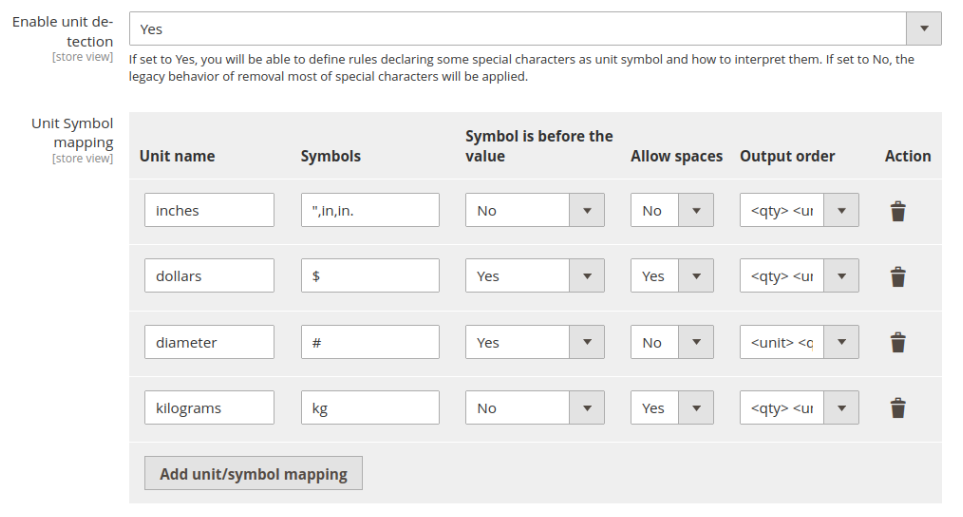Remove the diameter unit mapping row
This screenshot has height=517, width=963.
coord(898,343)
